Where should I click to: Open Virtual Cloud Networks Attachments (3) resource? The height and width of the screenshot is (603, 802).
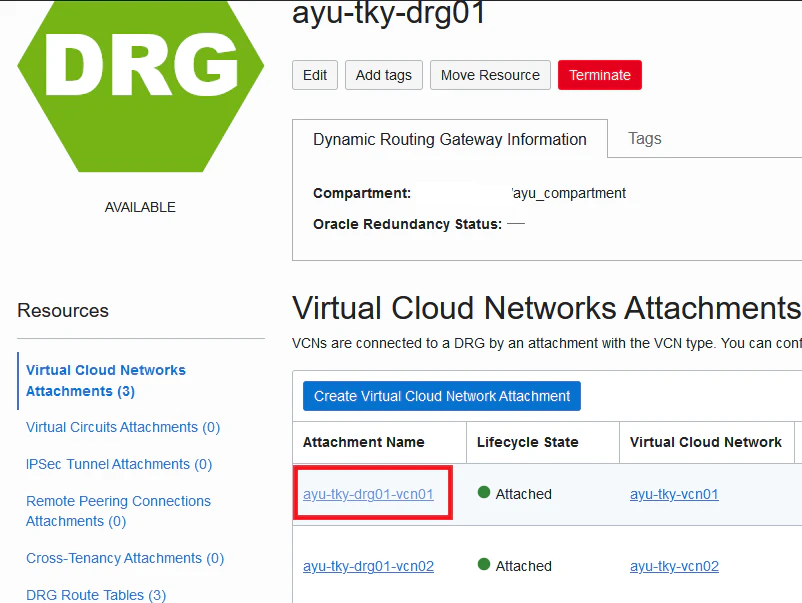106,381
